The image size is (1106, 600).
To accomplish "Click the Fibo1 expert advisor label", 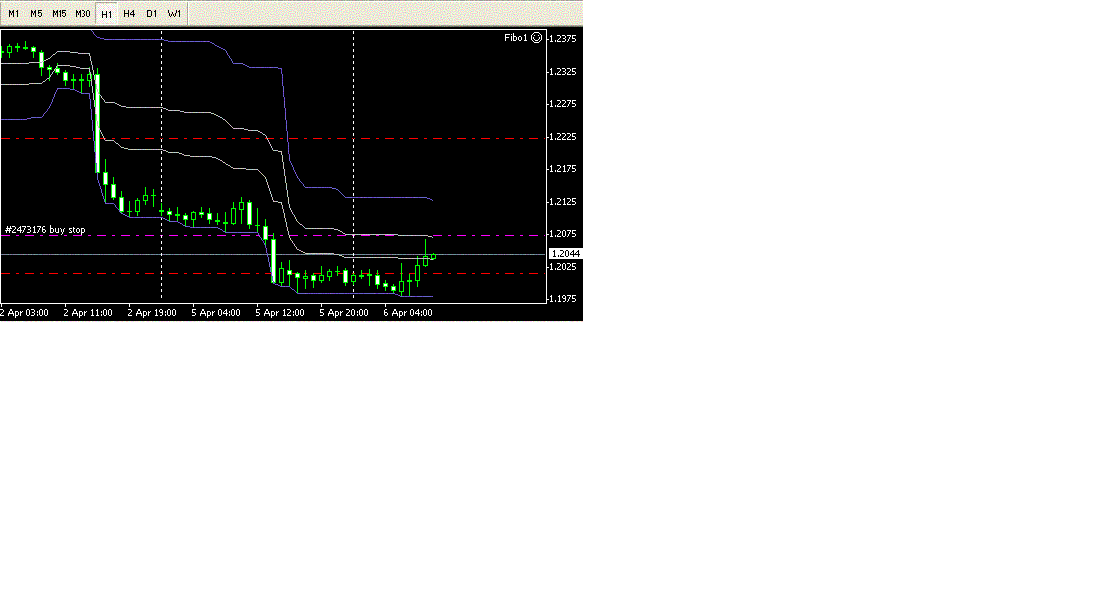I will (x=516, y=38).
